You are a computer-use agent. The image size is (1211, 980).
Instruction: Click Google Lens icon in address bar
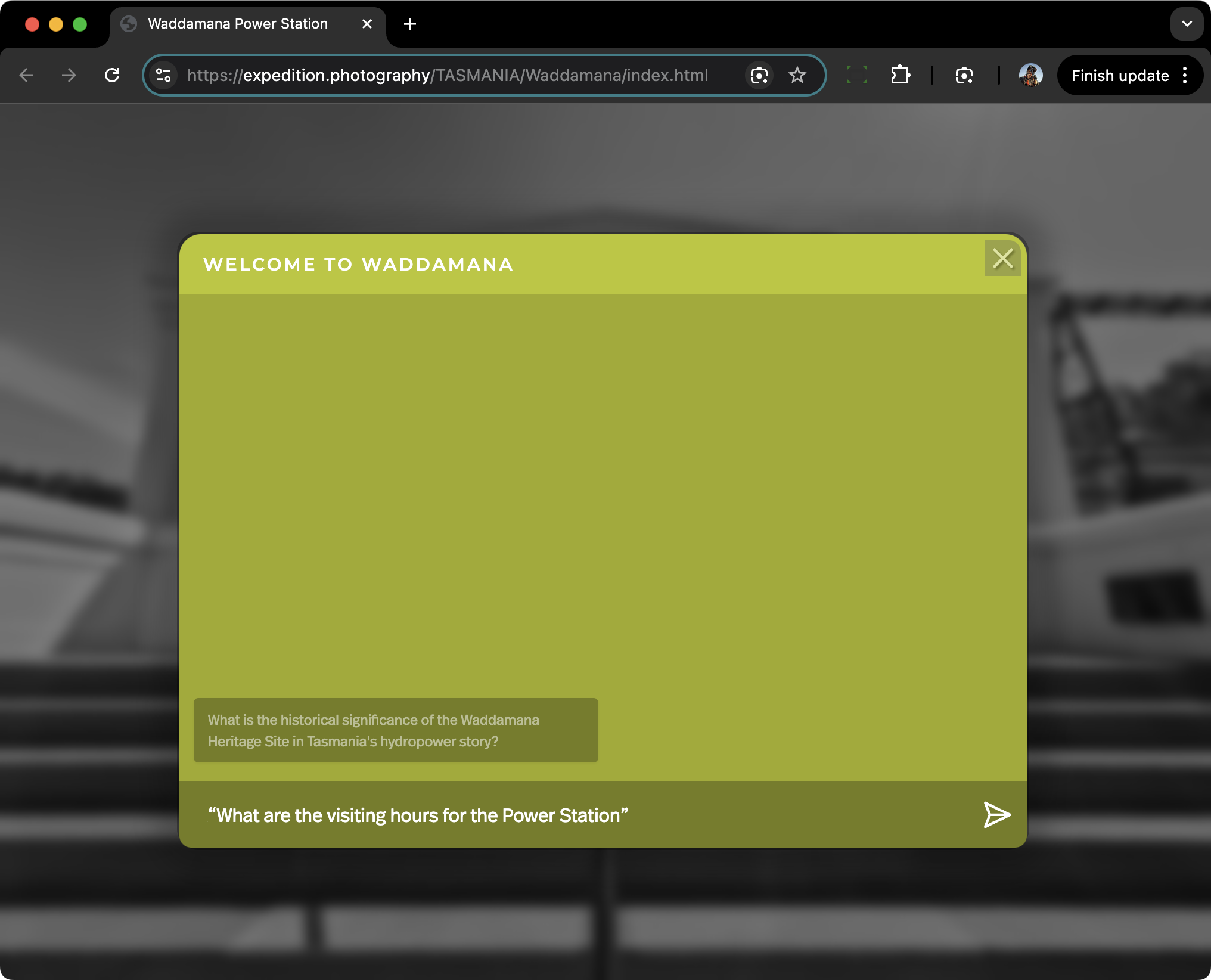point(759,75)
